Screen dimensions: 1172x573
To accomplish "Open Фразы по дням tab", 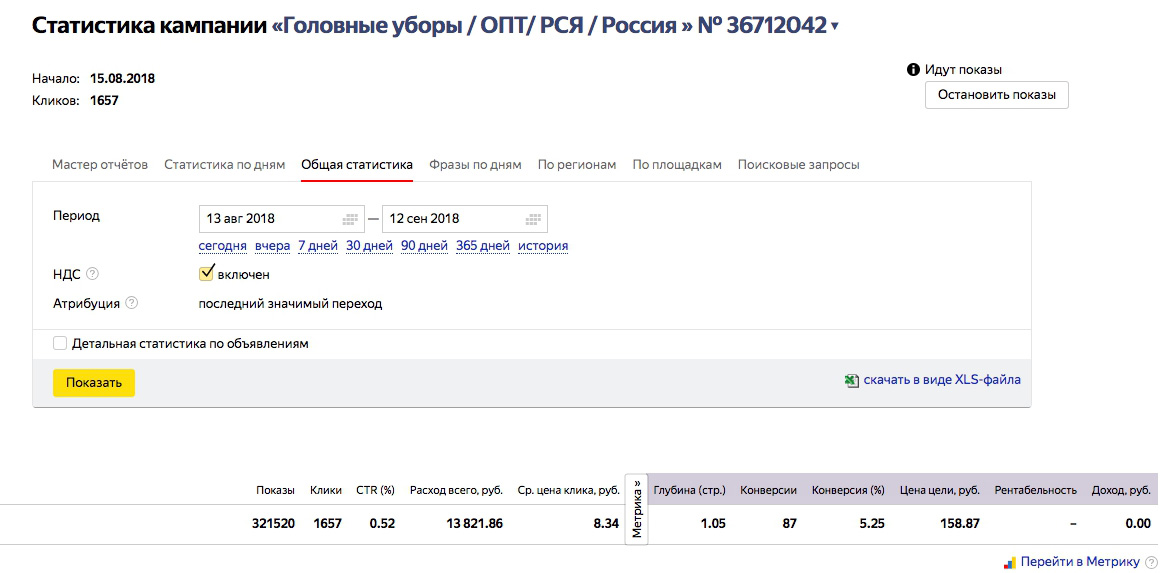I will pyautogui.click(x=475, y=164).
